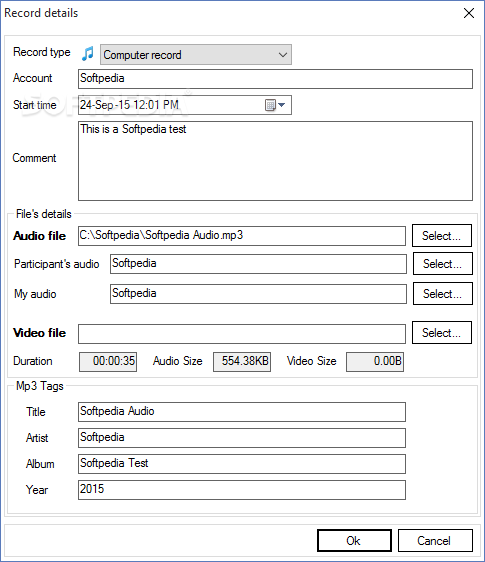Click the Title label in Mp3 Tags
The image size is (485, 562).
point(36,412)
